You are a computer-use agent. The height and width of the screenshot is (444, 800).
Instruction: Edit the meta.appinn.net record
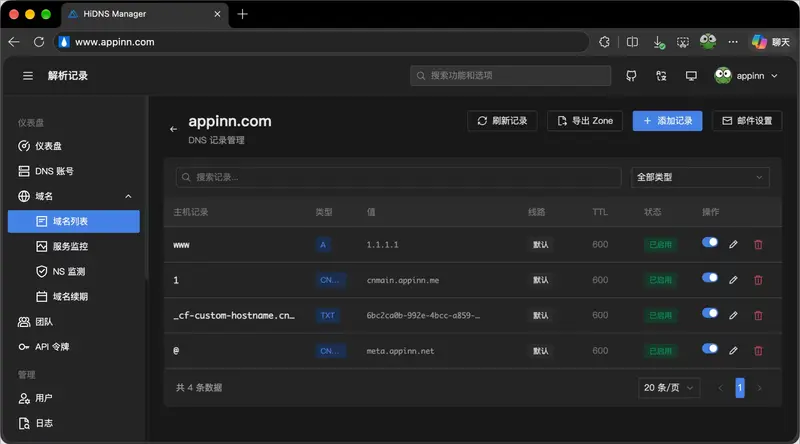pos(733,351)
